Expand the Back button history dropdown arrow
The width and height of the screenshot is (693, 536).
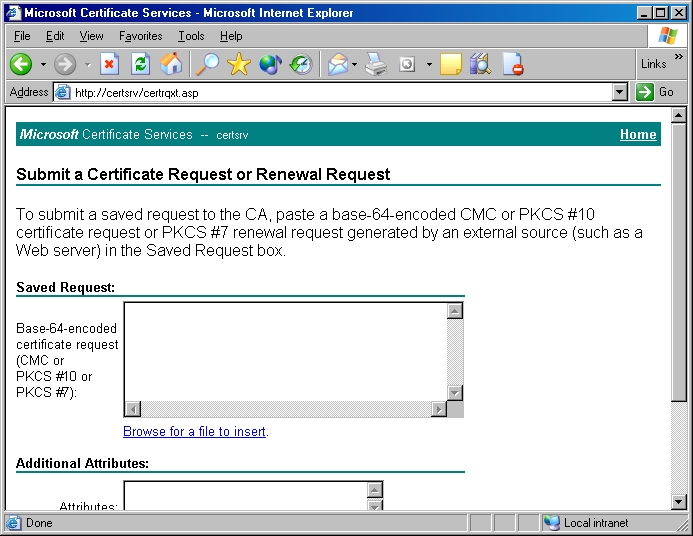pyautogui.click(x=43, y=65)
